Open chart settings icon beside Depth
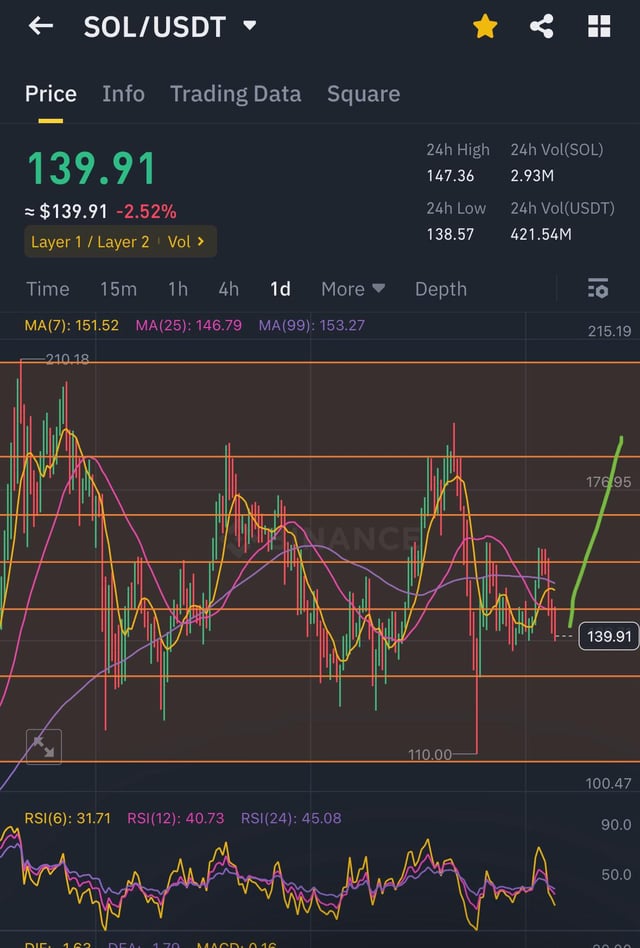Screen dimensions: 640x948 [598, 289]
